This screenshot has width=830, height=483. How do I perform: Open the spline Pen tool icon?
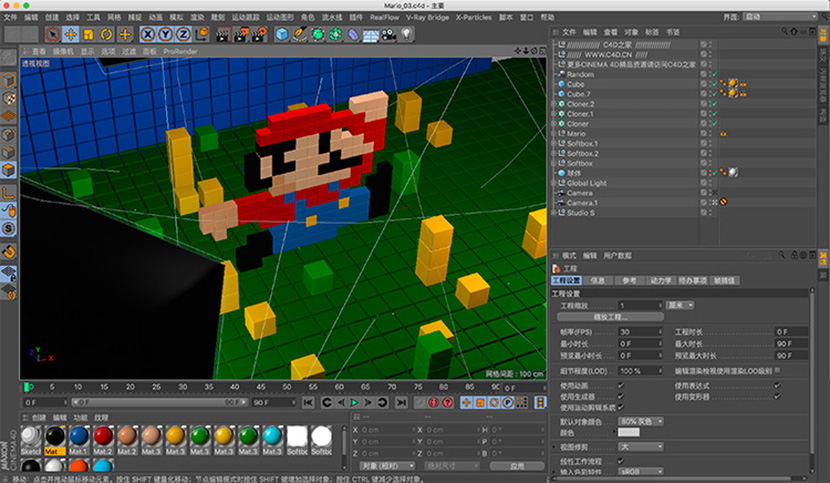300,34
